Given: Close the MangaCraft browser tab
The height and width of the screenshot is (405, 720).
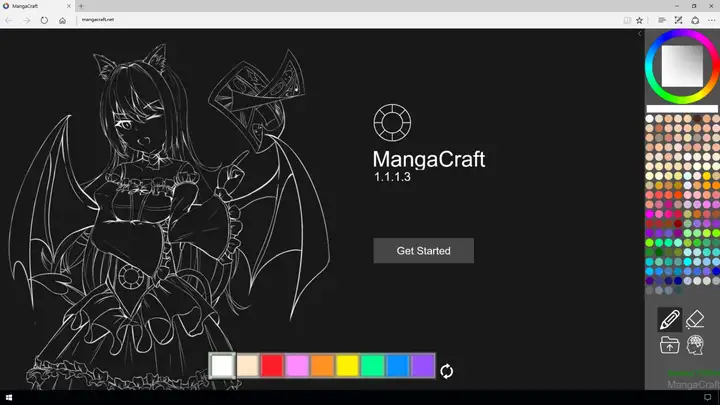Looking at the screenshot, I should pyautogui.click(x=69, y=6).
